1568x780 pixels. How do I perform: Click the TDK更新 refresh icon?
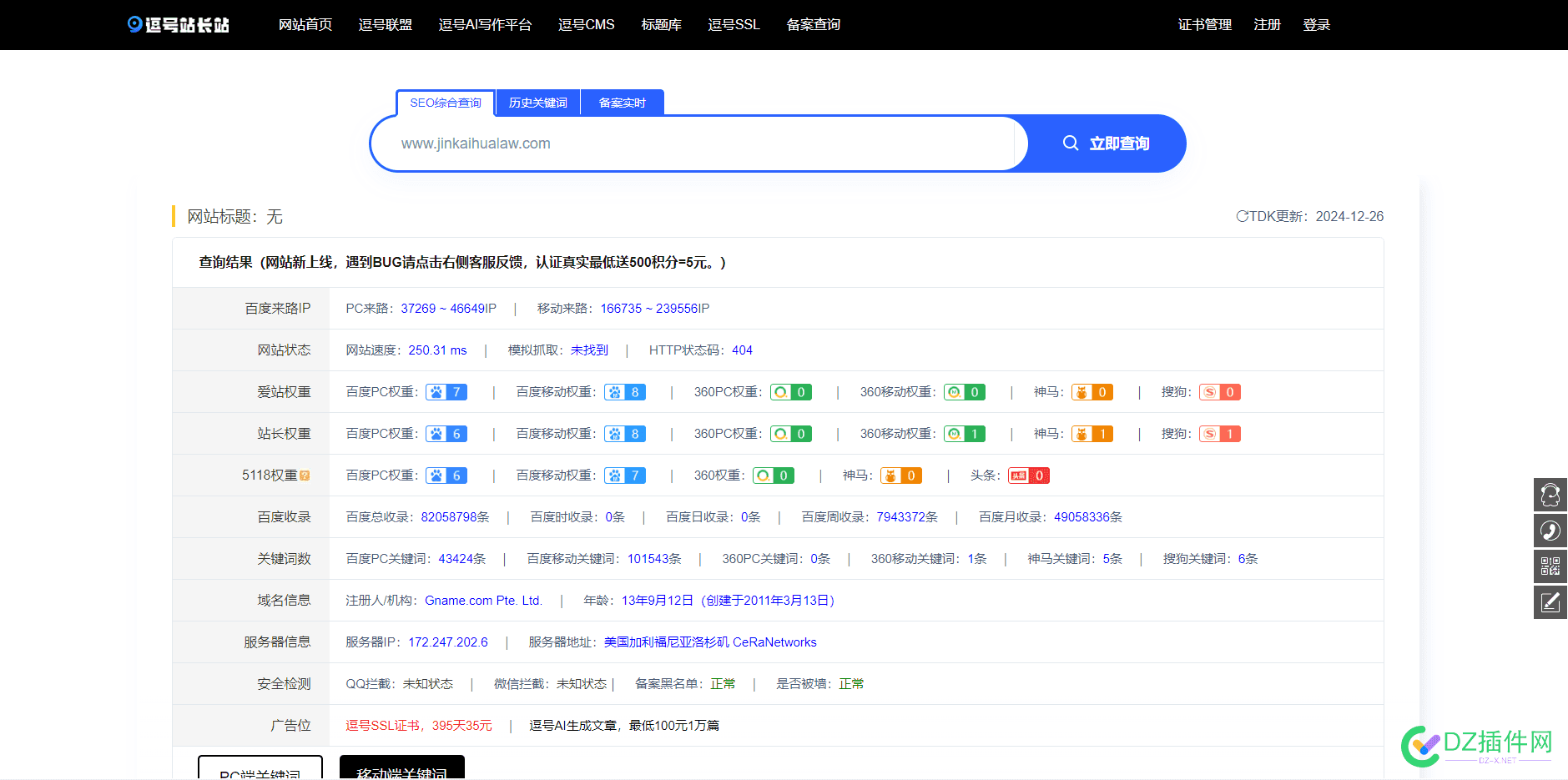[x=1242, y=216]
